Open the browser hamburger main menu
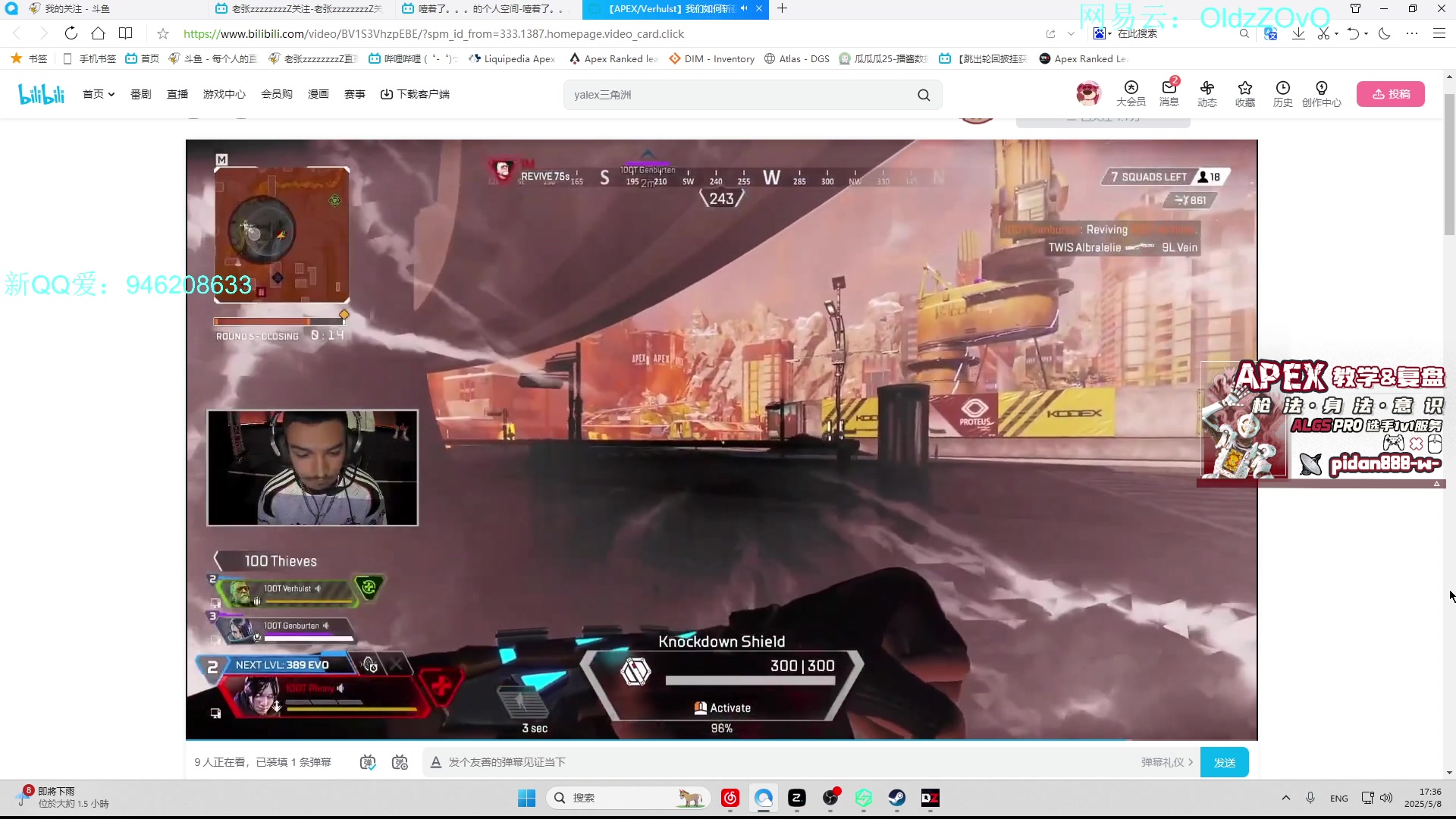 pyautogui.click(x=1439, y=33)
